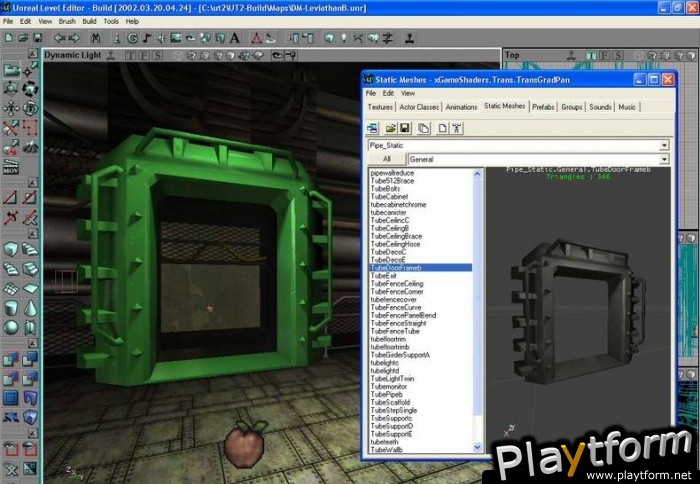Click mesh list scrollbar down arrow

pyautogui.click(x=477, y=447)
